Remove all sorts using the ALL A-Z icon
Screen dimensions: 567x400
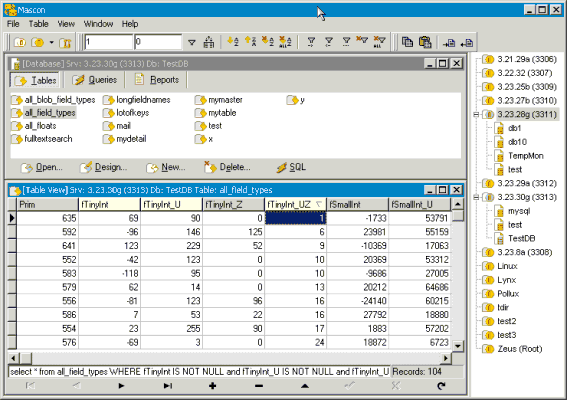point(285,42)
